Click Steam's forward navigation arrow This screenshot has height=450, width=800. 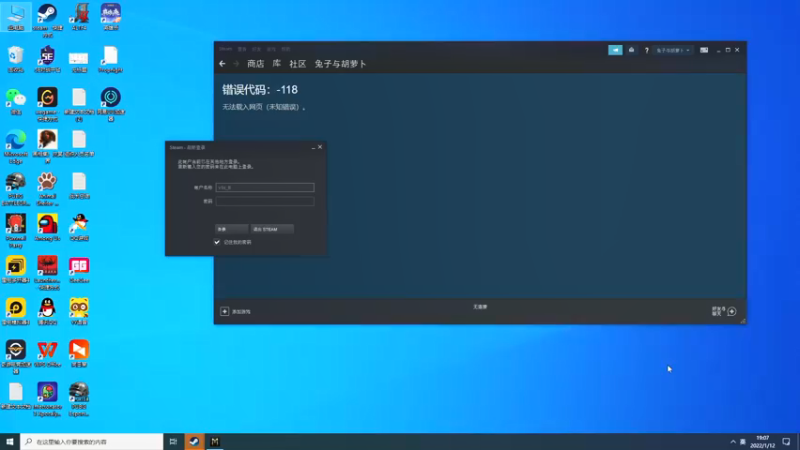click(x=236, y=64)
